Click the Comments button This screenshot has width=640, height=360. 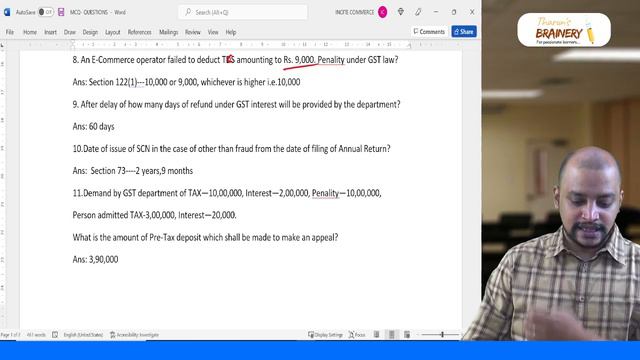coord(429,31)
